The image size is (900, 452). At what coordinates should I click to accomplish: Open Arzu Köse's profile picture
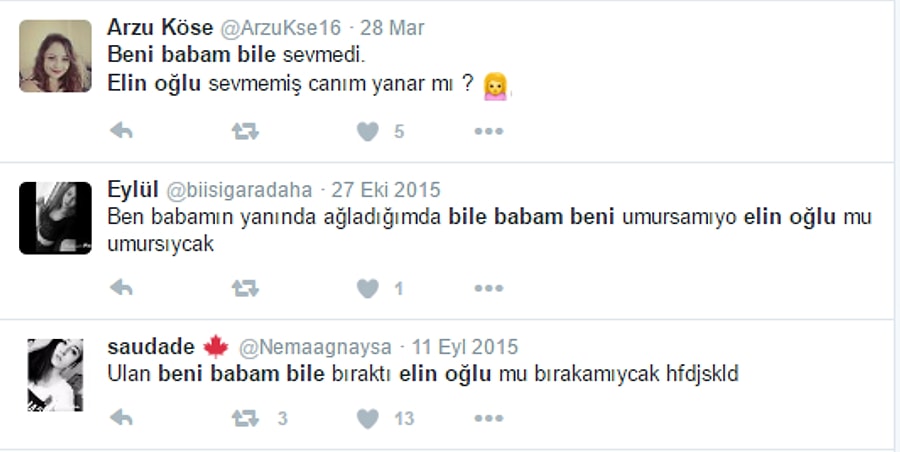[55, 56]
